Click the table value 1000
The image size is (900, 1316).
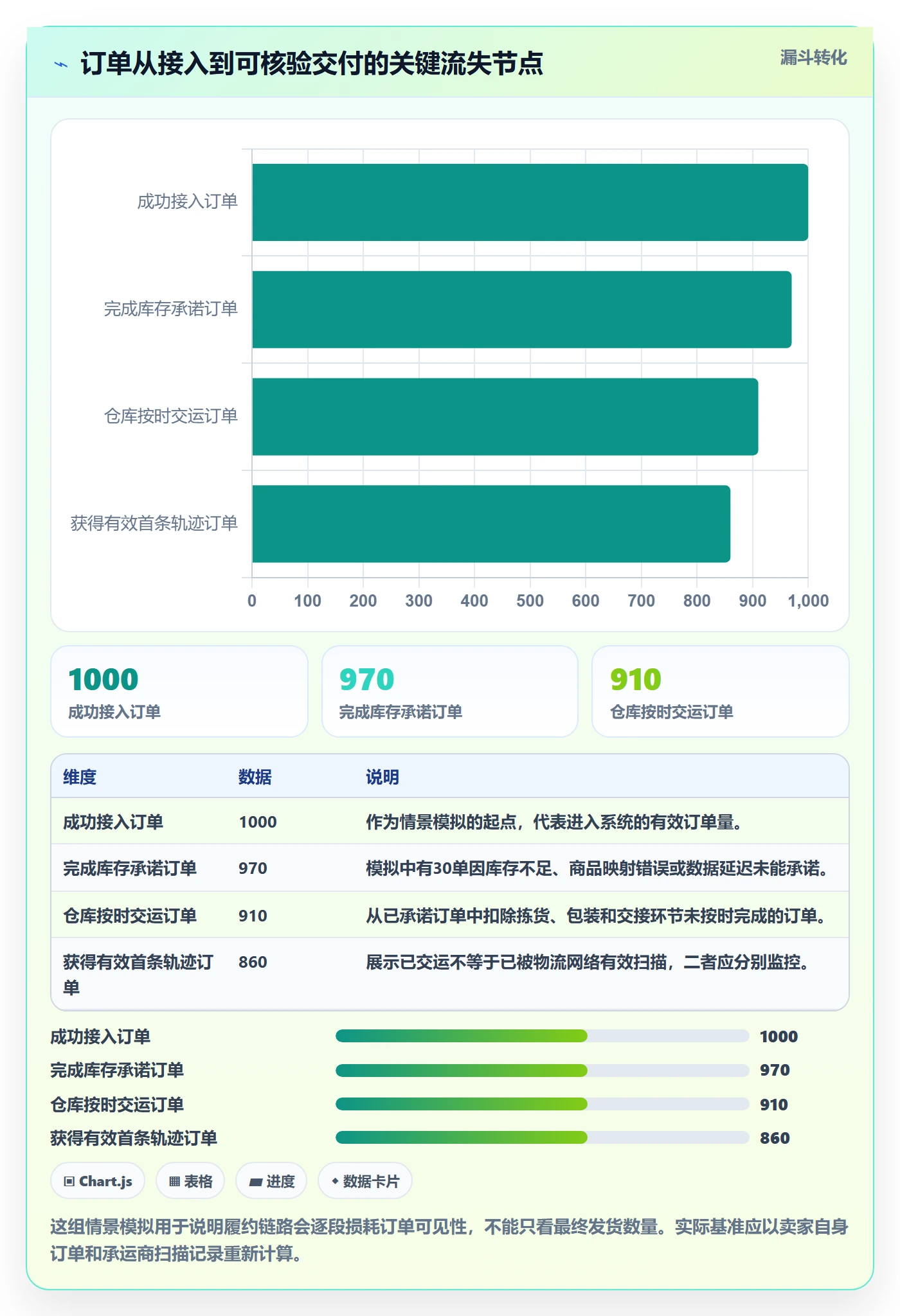pyautogui.click(x=258, y=822)
